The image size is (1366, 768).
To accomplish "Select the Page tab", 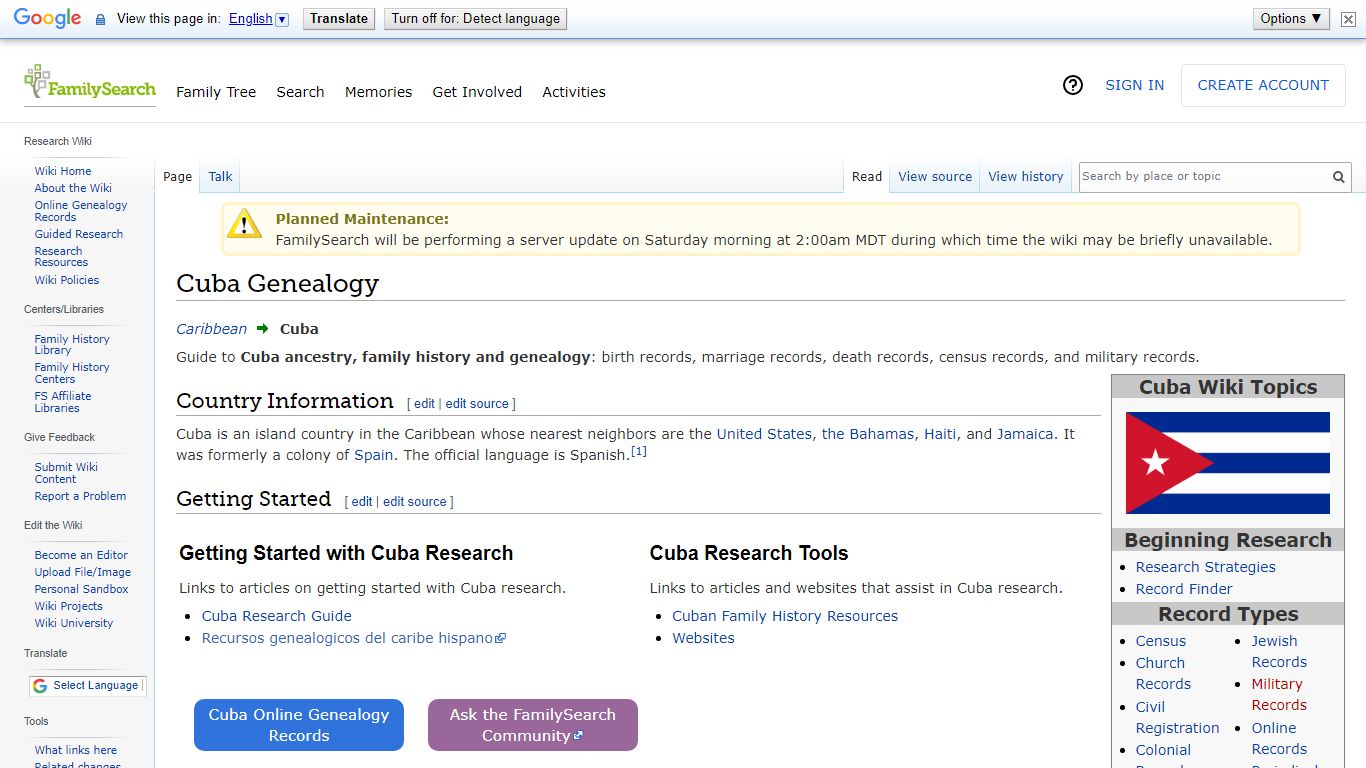I will tap(177, 177).
